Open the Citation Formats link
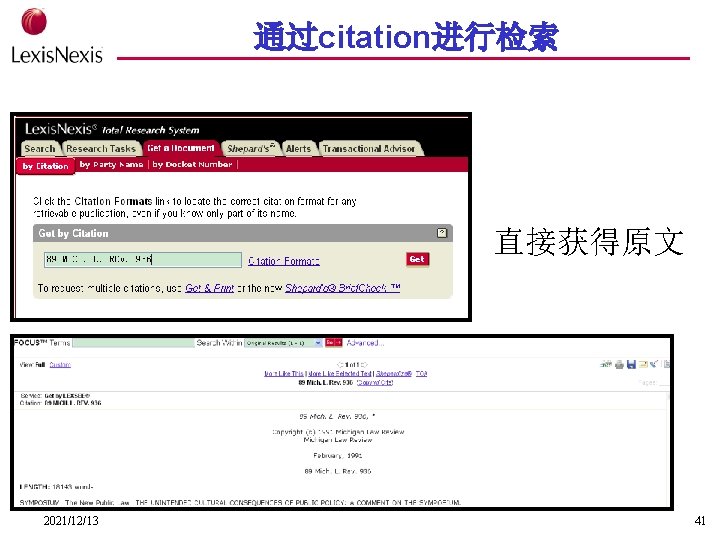The height and width of the screenshot is (540, 720). (284, 261)
